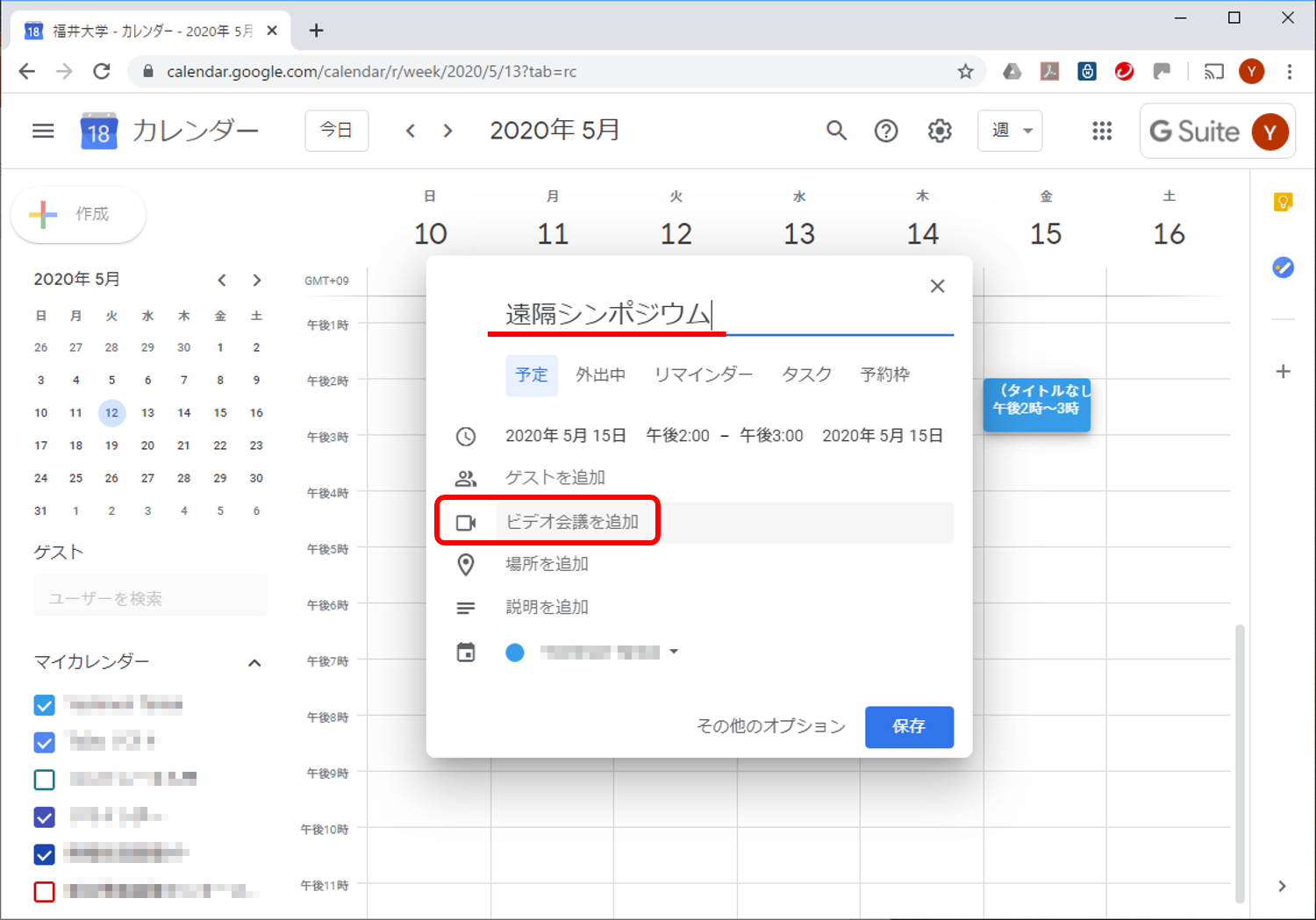Select the リマインダー tab
Screen dimensions: 1316x920
tap(704, 375)
